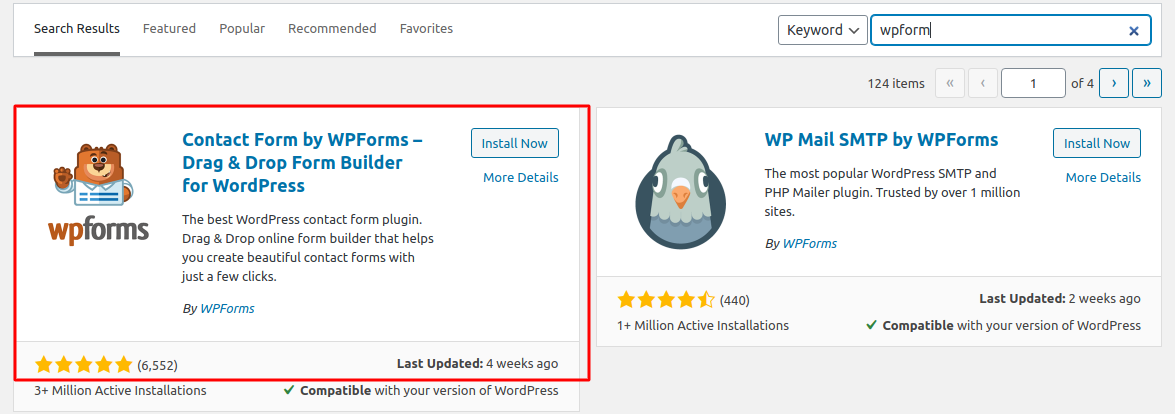Clear the search field with the X icon
Image resolution: width=1175 pixels, height=414 pixels.
point(1133,31)
